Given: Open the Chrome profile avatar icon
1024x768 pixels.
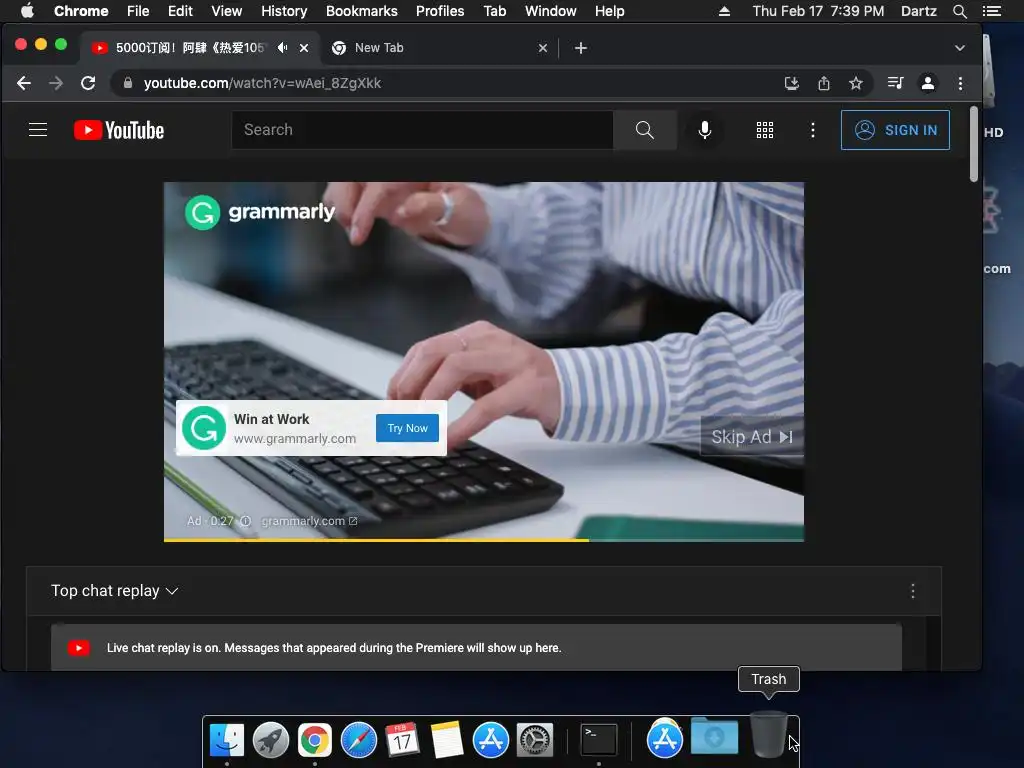Looking at the screenshot, I should point(927,83).
